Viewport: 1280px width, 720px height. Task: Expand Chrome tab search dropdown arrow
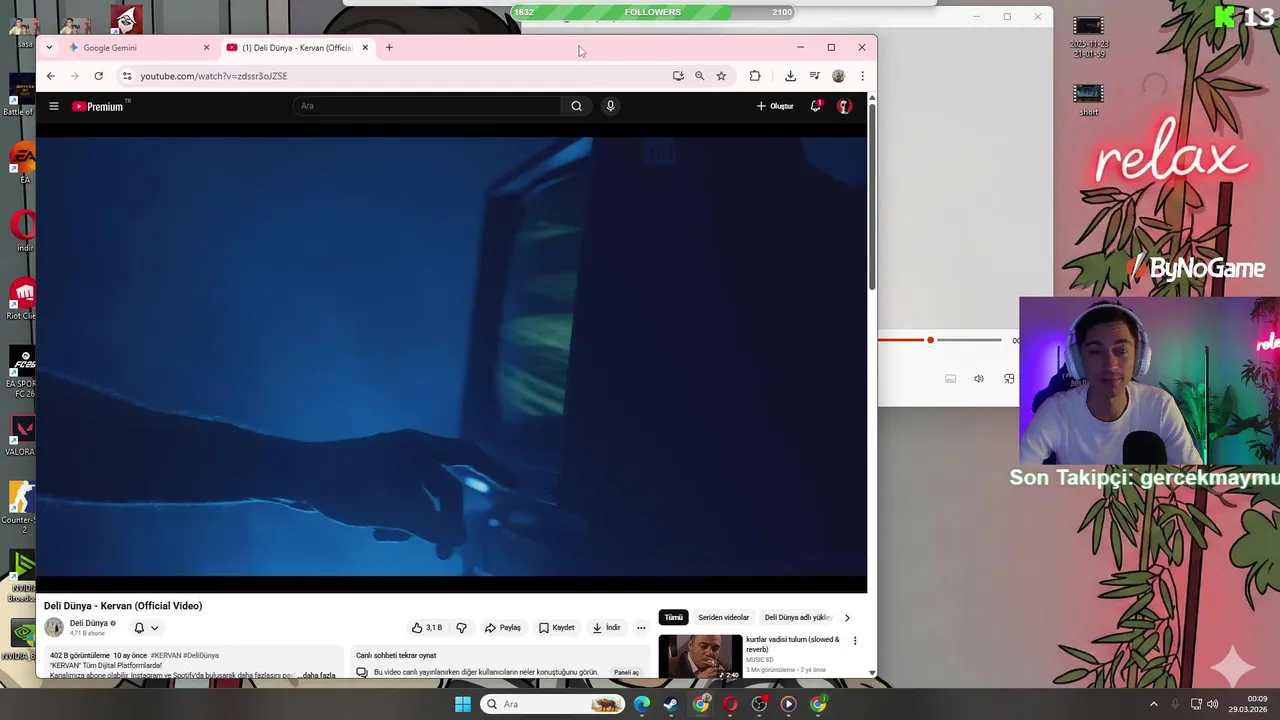point(49,48)
